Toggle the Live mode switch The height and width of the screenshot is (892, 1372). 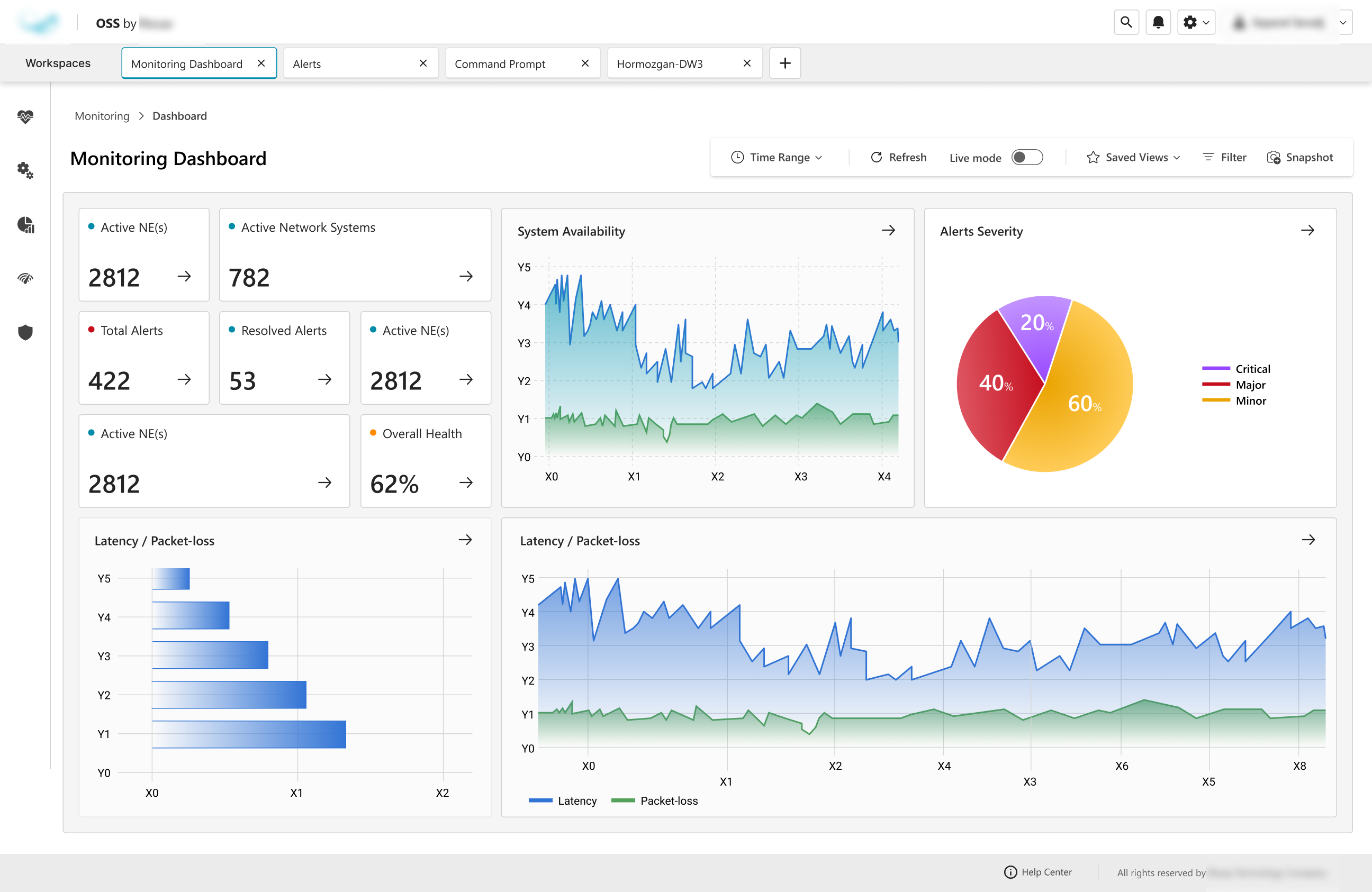click(1027, 157)
